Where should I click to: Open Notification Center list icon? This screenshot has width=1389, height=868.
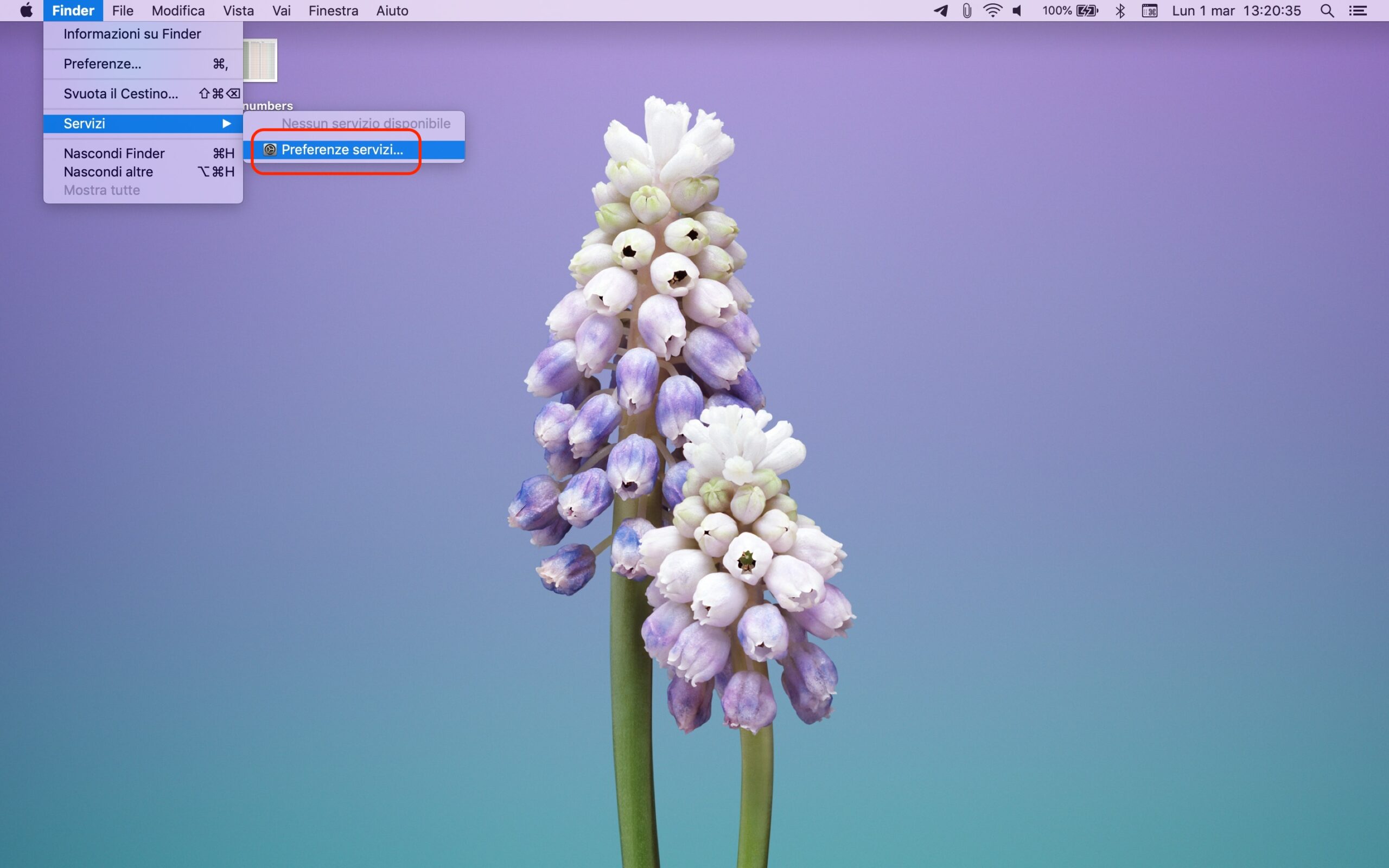point(1358,10)
